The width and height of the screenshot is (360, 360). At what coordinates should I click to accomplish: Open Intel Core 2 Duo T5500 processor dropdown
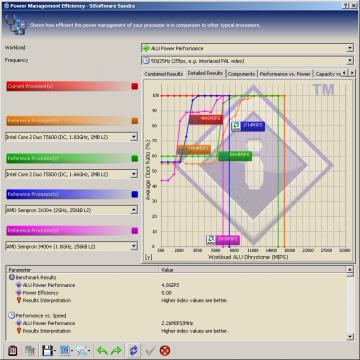[x=134, y=174]
